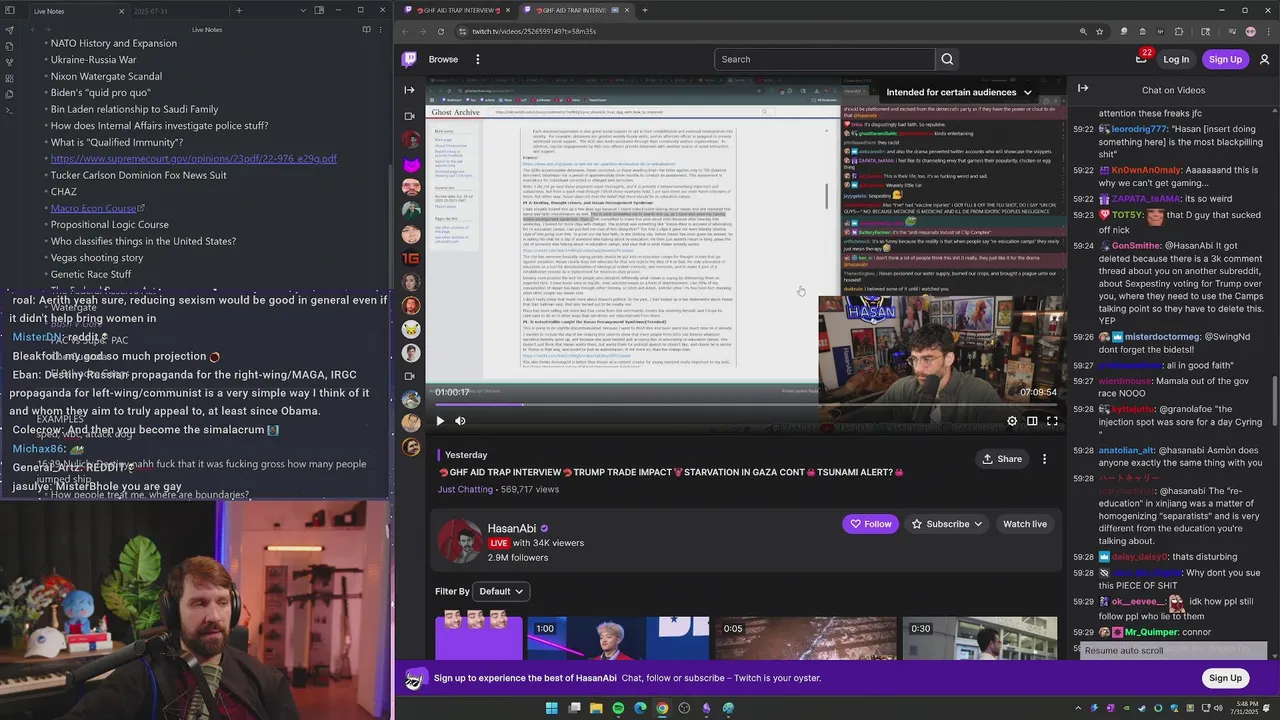The image size is (1280, 720).
Task: Toggle the notes app right sidebar panel
Action: (319, 11)
